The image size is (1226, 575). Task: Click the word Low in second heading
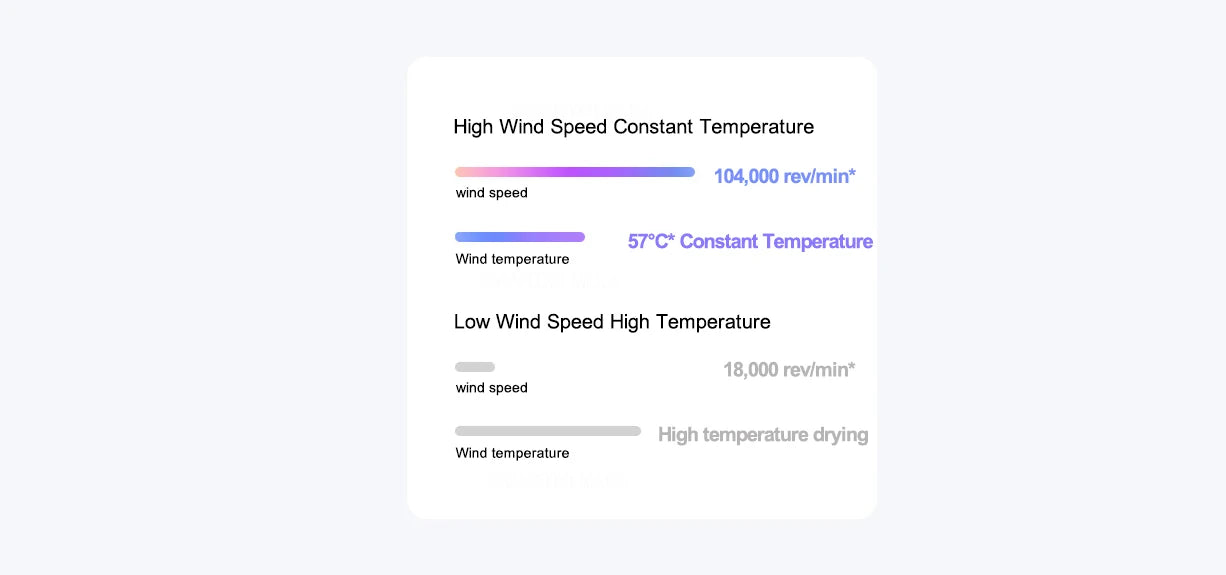tap(472, 322)
